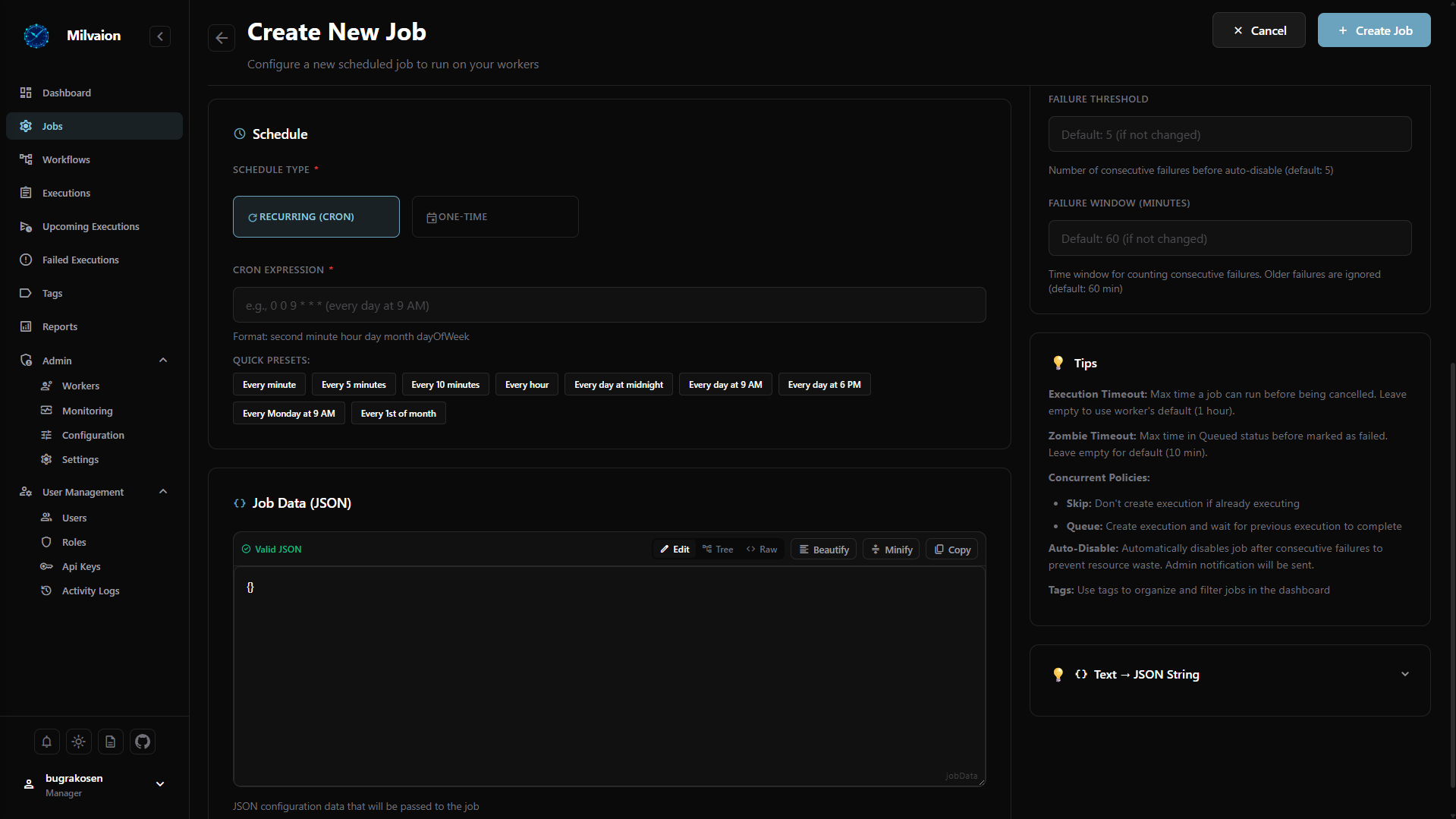This screenshot has height=819, width=1456.
Task: Open the Configuration page
Action: point(93,435)
